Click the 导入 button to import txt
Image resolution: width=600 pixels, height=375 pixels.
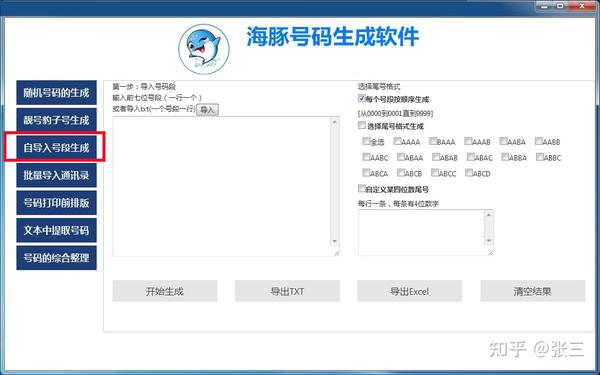pyautogui.click(x=207, y=110)
